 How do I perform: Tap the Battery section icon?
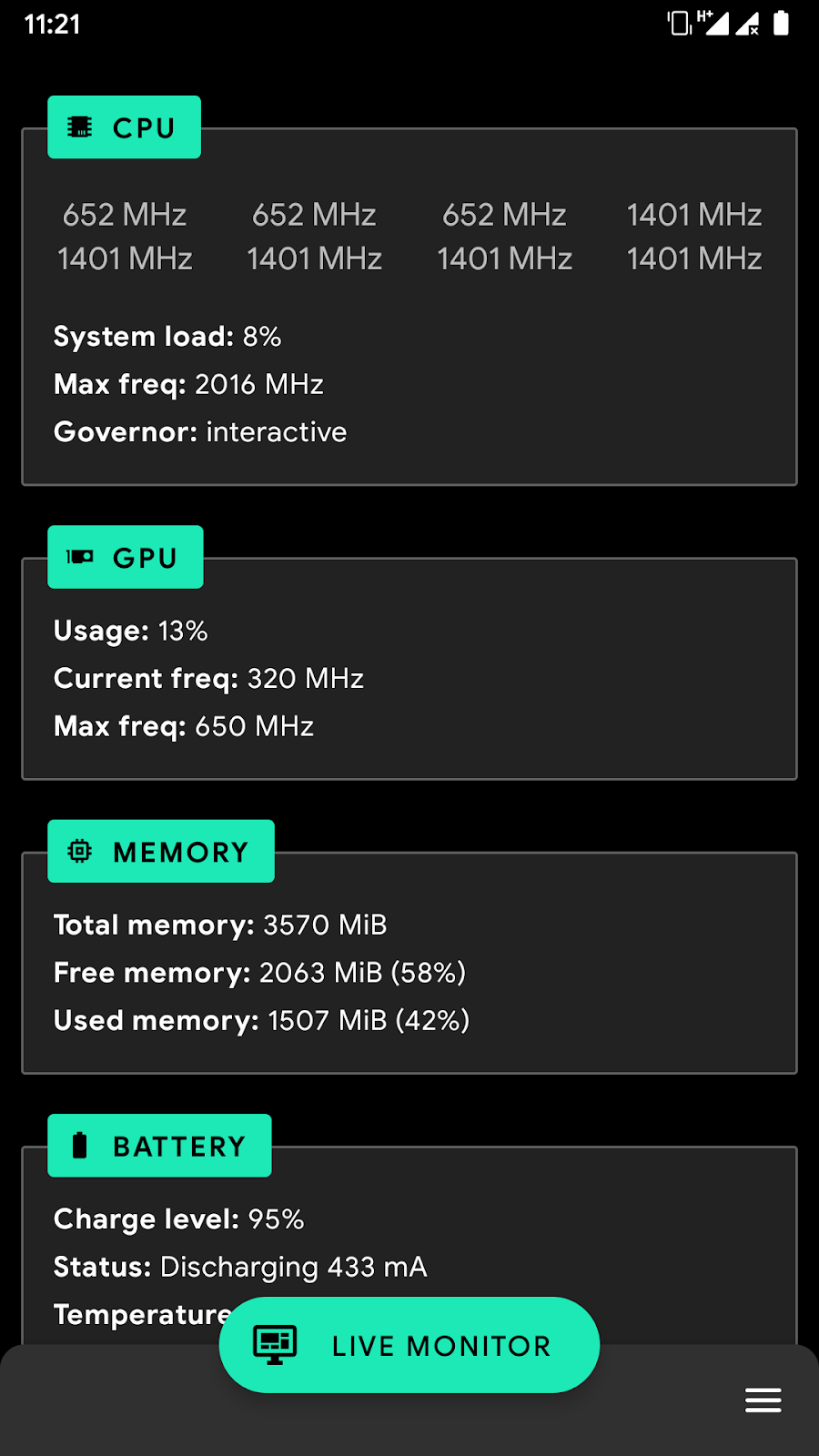80,1146
